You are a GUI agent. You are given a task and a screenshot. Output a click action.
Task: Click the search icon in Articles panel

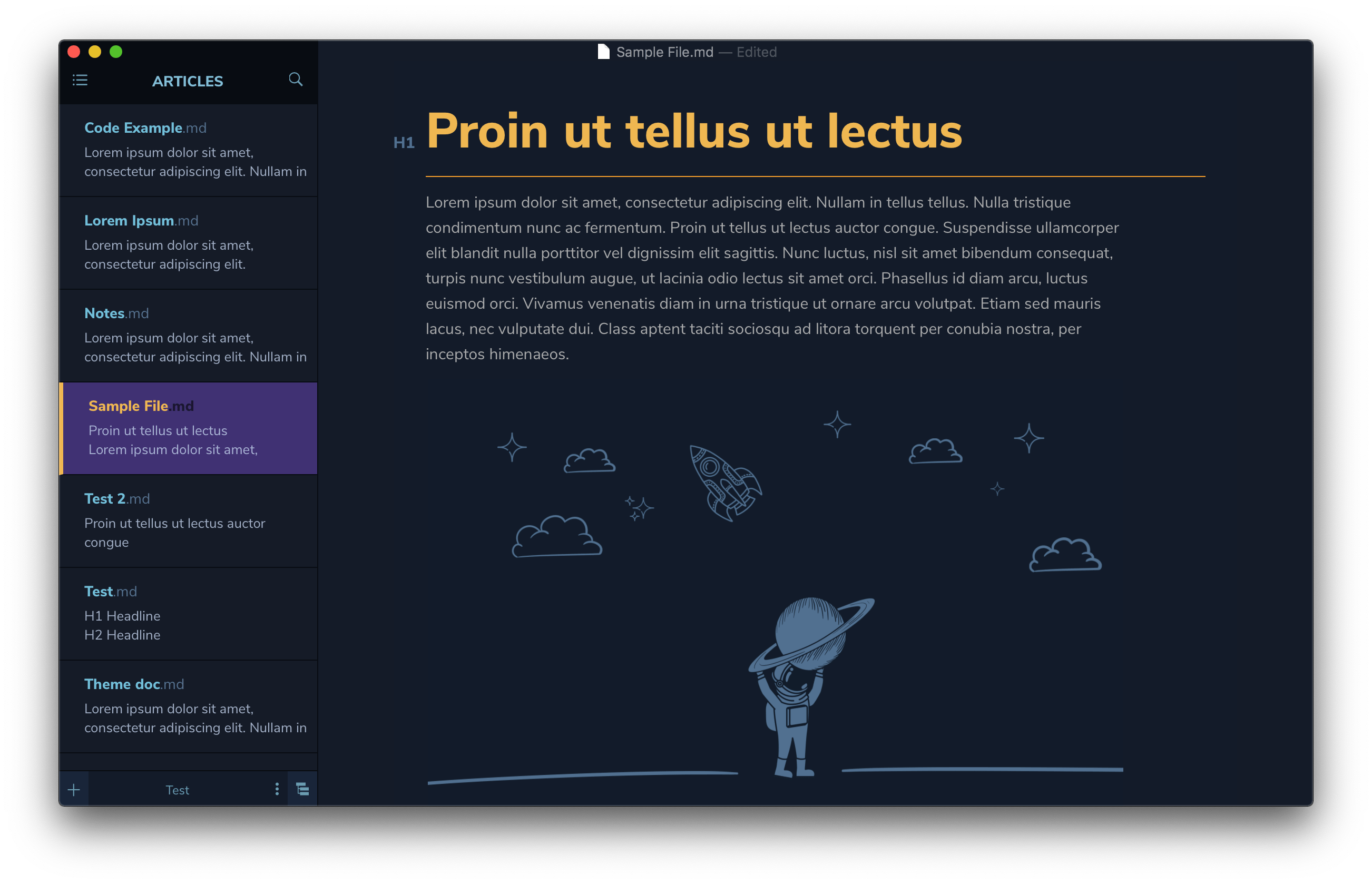coord(297,80)
